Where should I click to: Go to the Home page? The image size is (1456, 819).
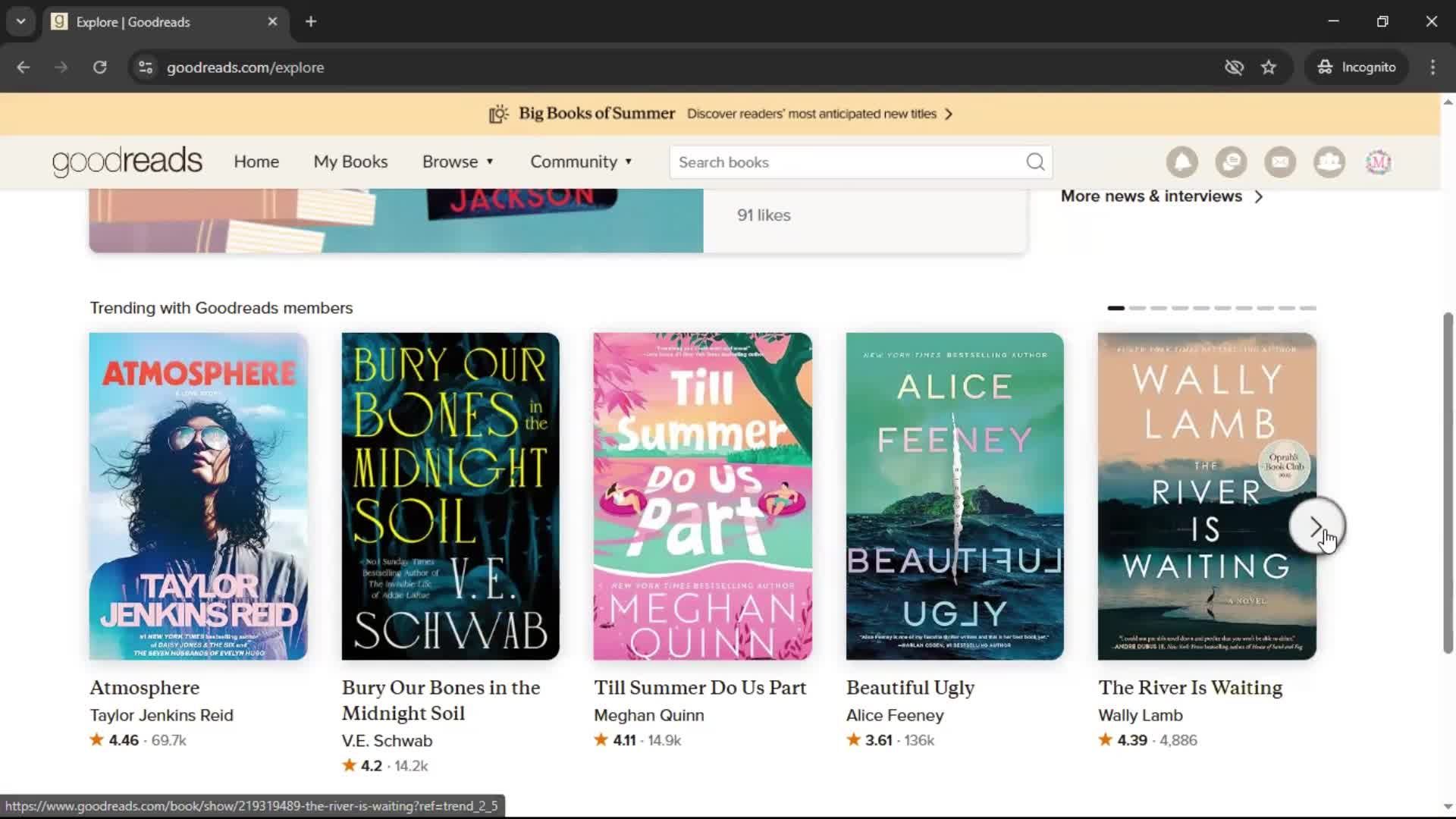256,162
